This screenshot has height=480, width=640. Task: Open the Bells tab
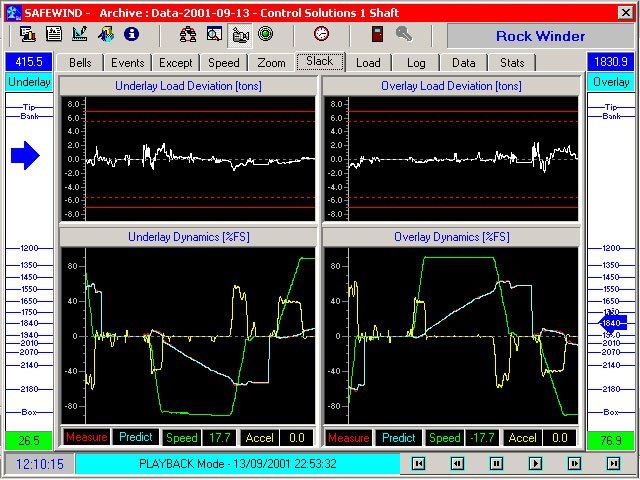[80, 63]
